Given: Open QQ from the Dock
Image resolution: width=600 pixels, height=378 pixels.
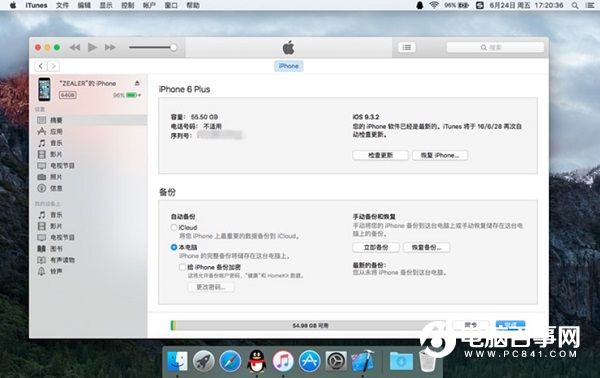Looking at the screenshot, I should click(x=256, y=361).
